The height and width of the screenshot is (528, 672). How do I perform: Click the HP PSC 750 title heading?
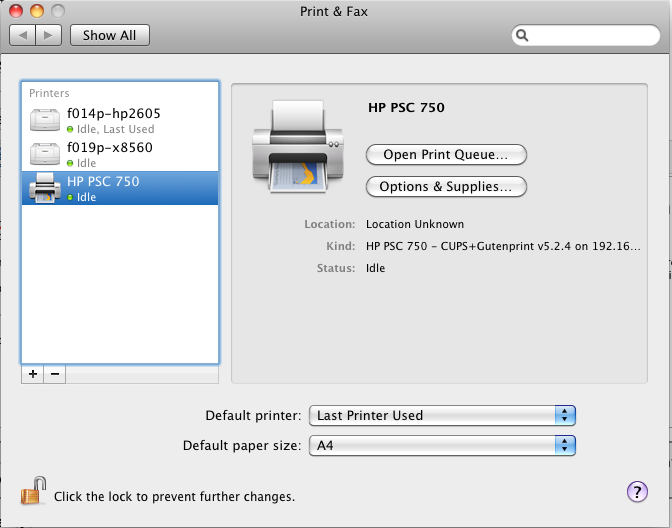click(406, 107)
